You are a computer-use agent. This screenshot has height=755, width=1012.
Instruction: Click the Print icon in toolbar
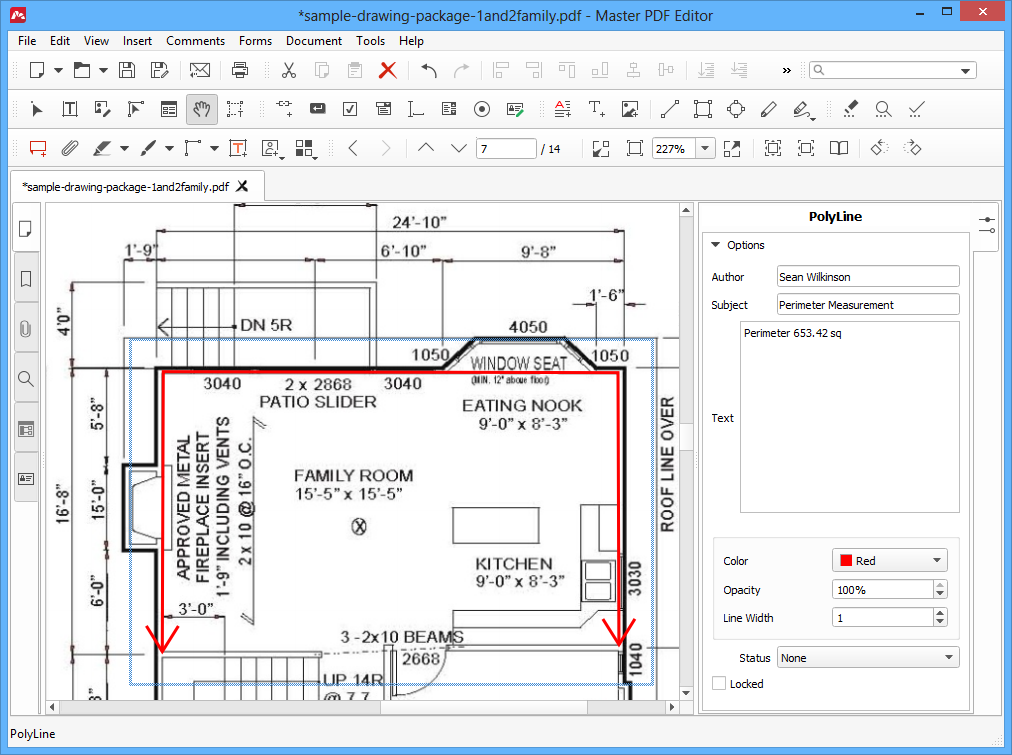pyautogui.click(x=239, y=70)
